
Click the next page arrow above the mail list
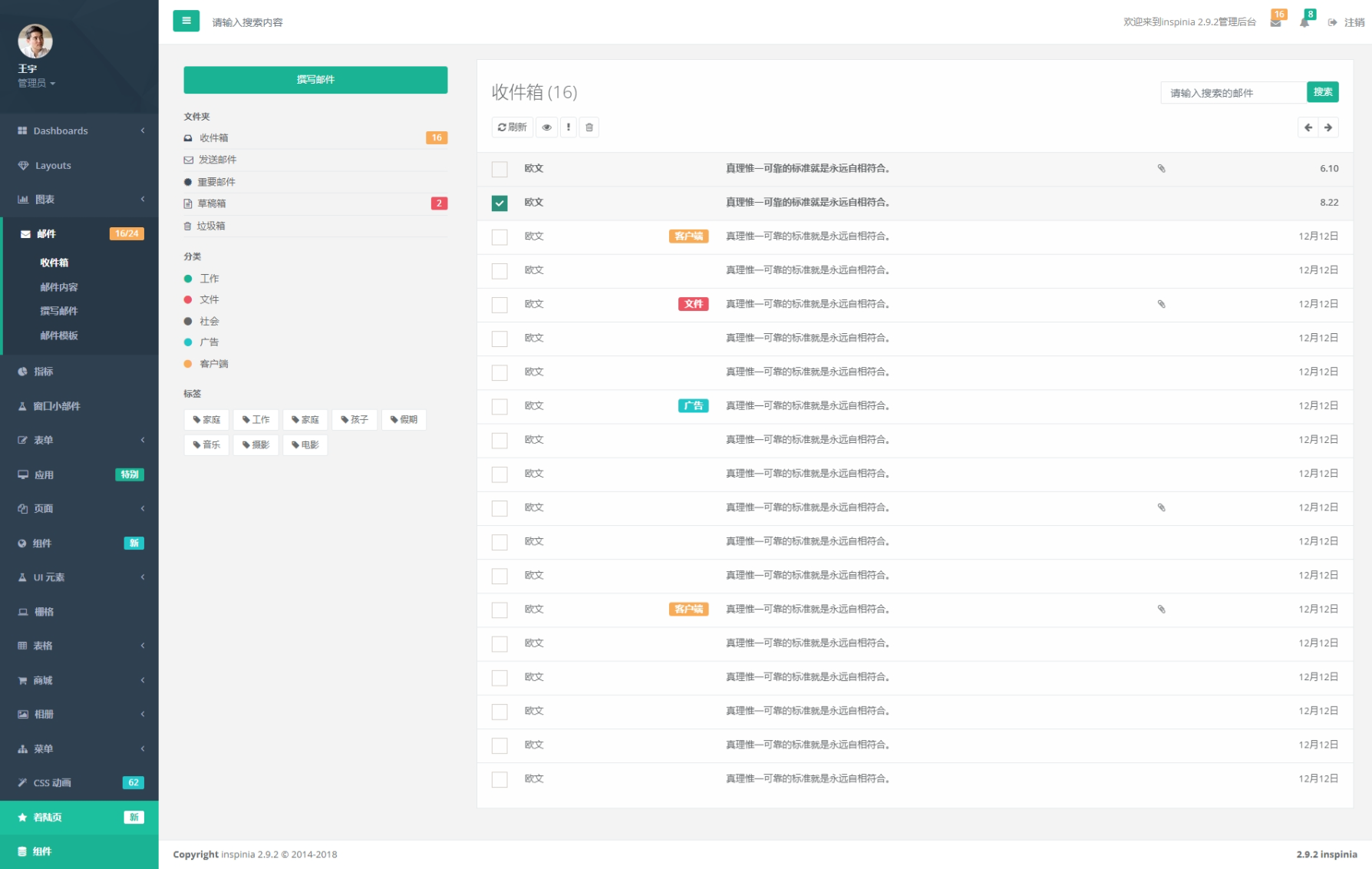click(1328, 127)
